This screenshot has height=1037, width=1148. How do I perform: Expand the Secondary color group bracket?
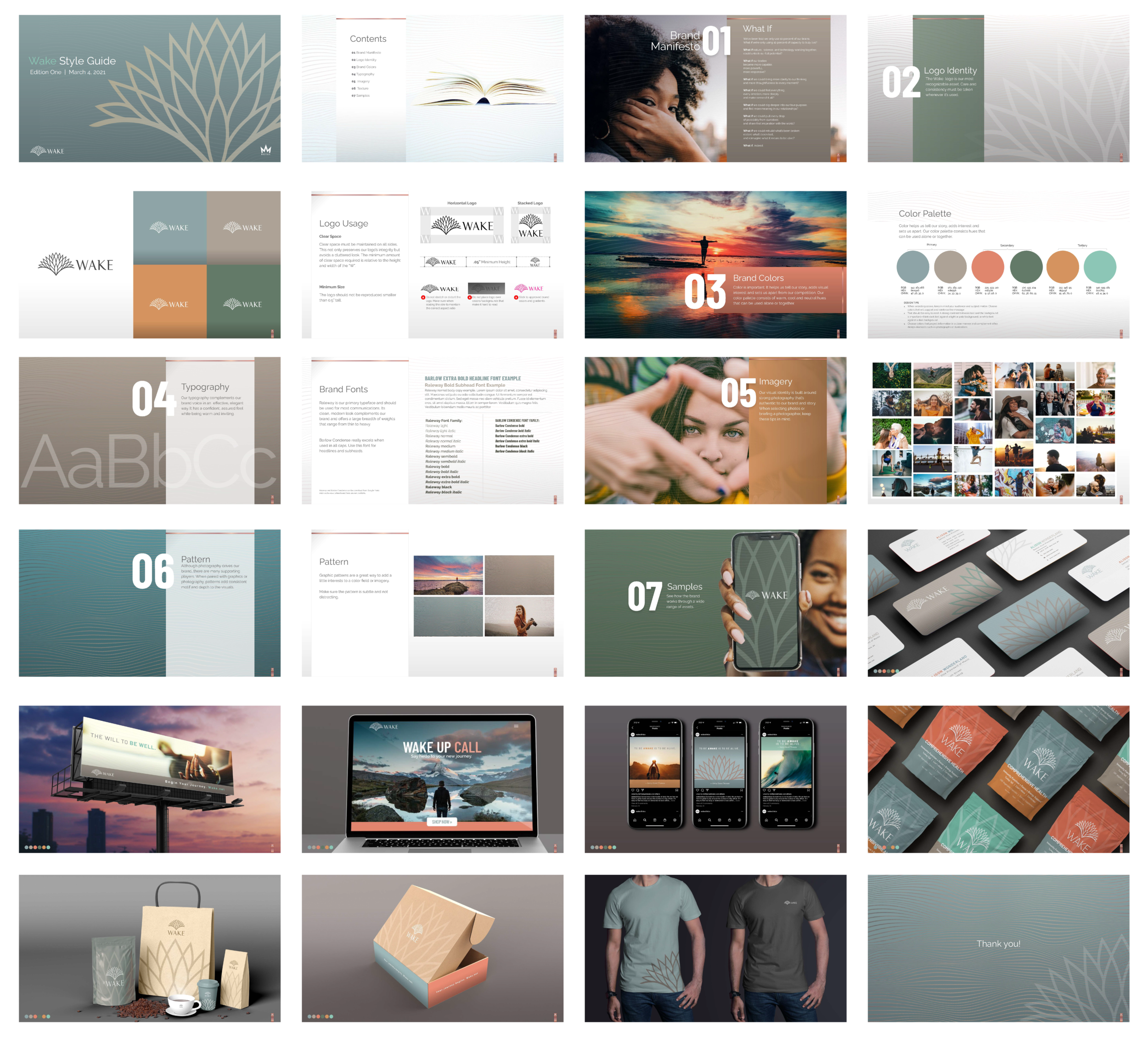pyautogui.click(x=1008, y=250)
